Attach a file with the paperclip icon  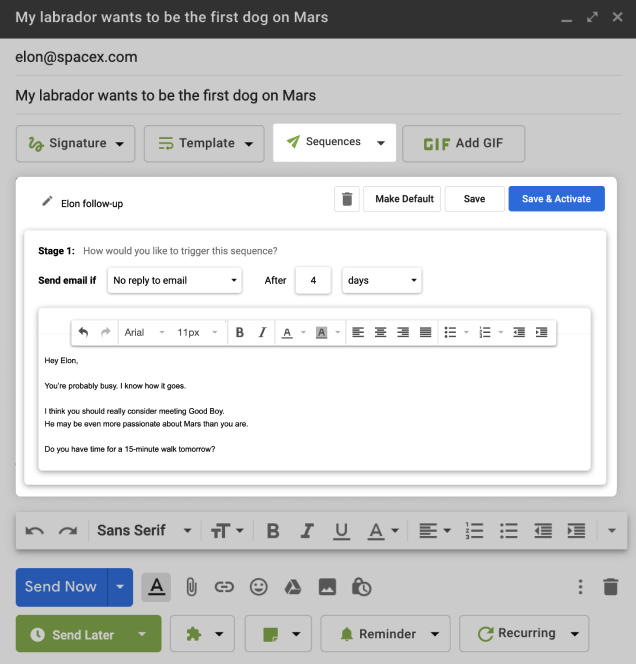[x=190, y=587]
